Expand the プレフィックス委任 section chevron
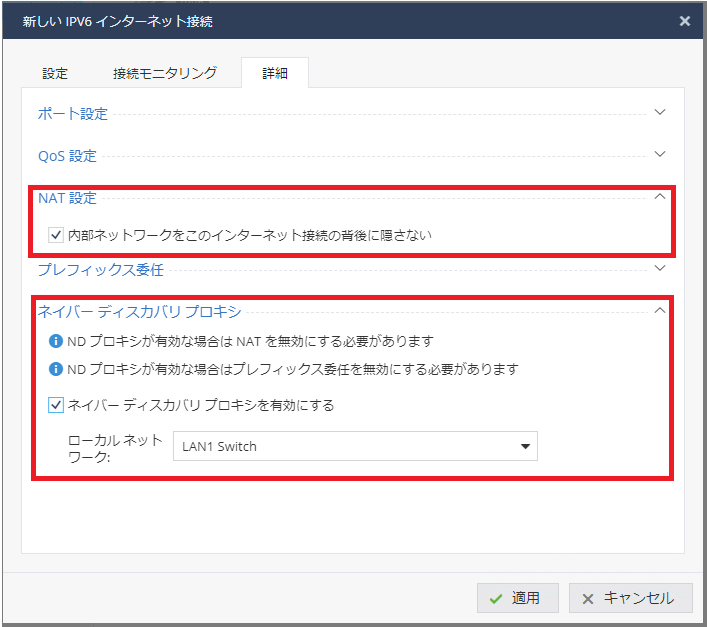The height and width of the screenshot is (627, 707). [x=659, y=267]
